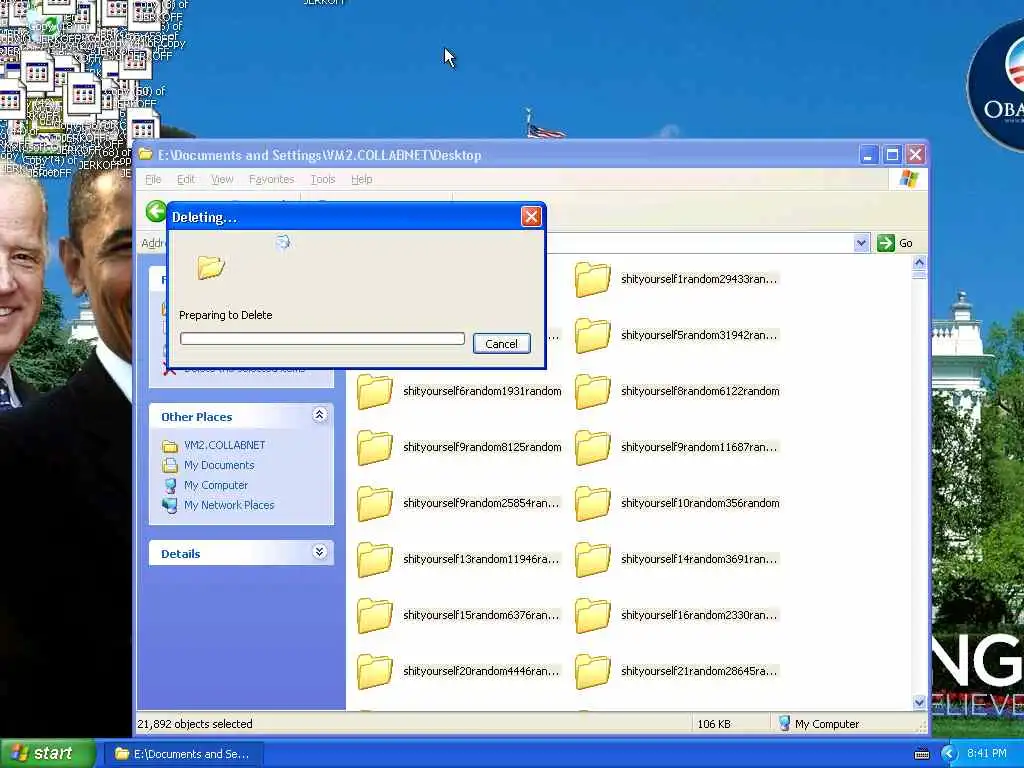The image size is (1024, 768).
Task: Open the View menu
Action: tap(222, 179)
